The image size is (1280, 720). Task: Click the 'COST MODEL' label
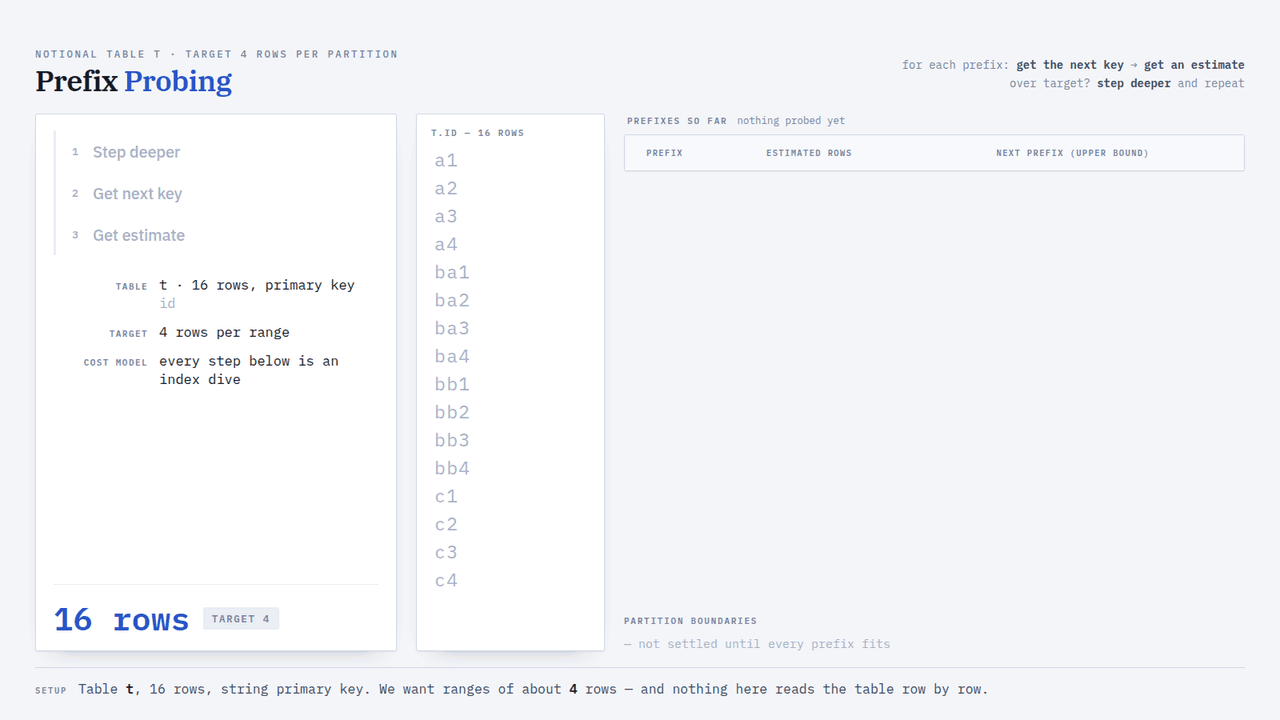[115, 362]
